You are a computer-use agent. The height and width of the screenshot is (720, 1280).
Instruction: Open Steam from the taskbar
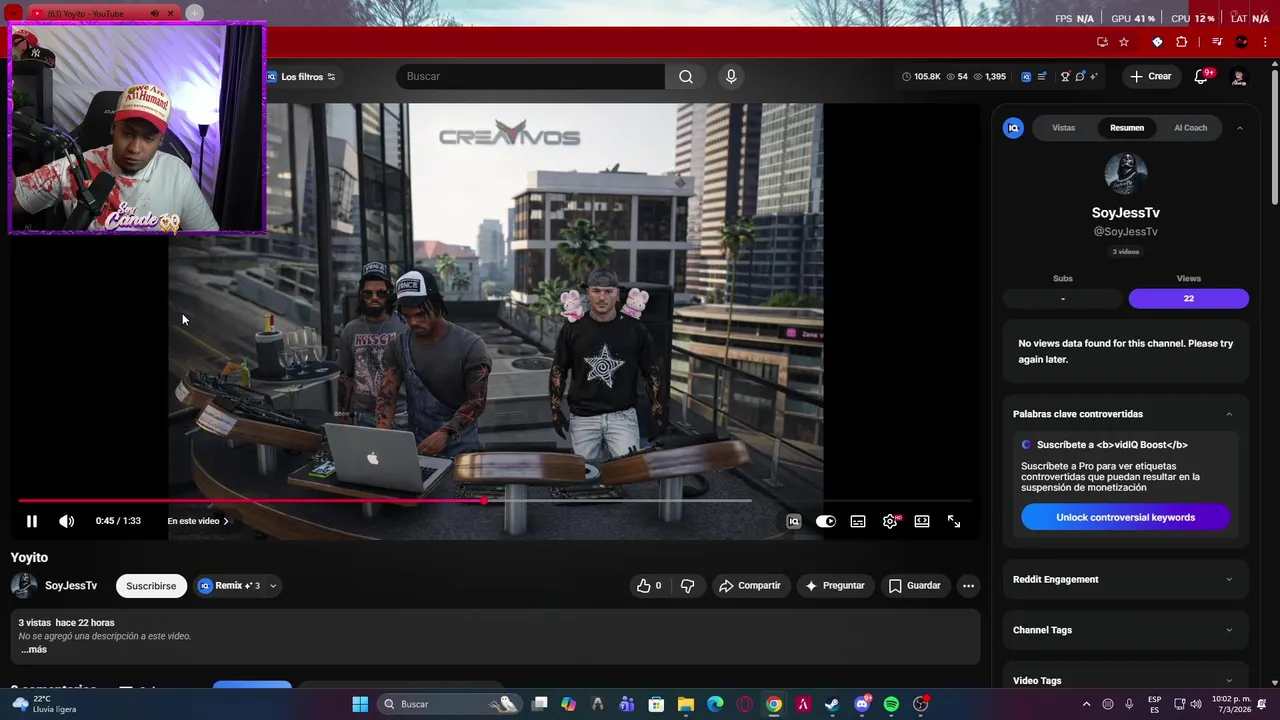[x=832, y=704]
